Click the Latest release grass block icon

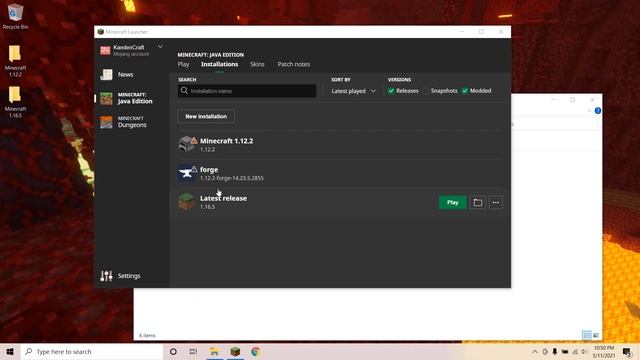click(x=187, y=202)
